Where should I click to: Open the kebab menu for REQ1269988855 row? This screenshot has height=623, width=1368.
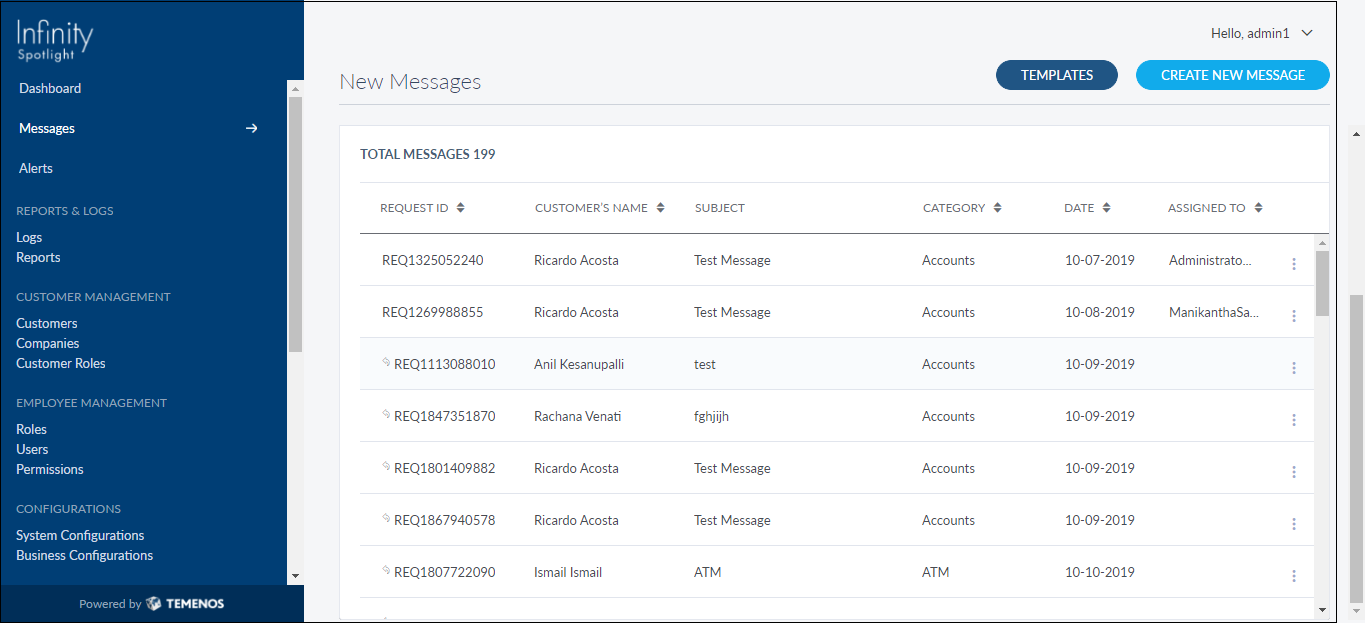pyautogui.click(x=1293, y=316)
